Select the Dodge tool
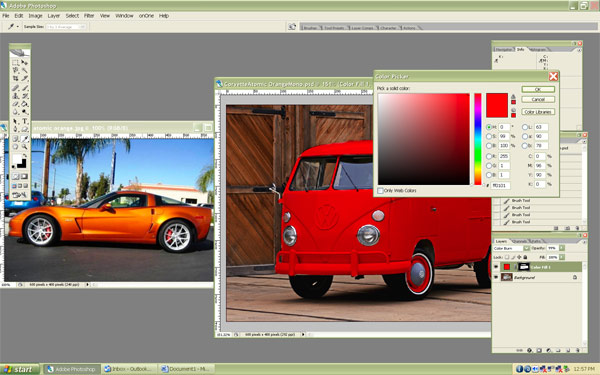 click(24, 112)
